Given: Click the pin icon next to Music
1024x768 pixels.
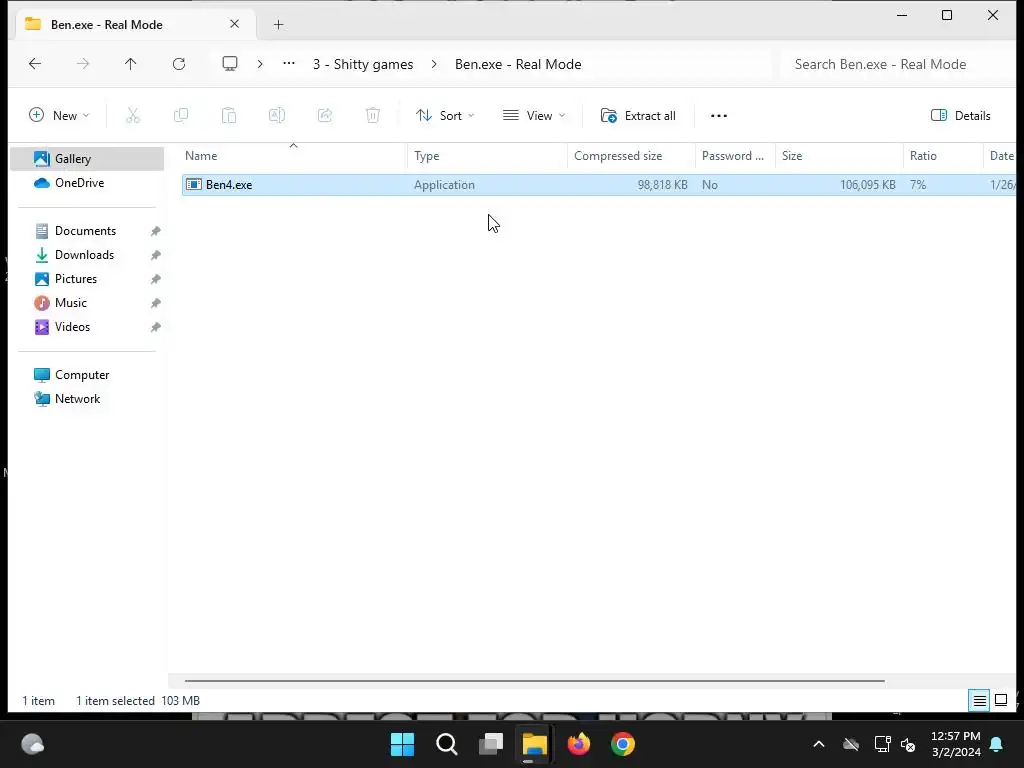Looking at the screenshot, I should coord(155,303).
